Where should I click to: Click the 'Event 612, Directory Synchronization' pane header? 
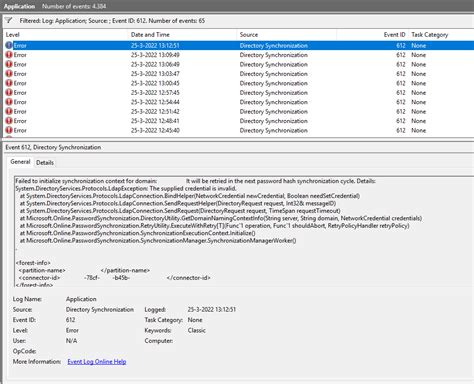point(53,147)
